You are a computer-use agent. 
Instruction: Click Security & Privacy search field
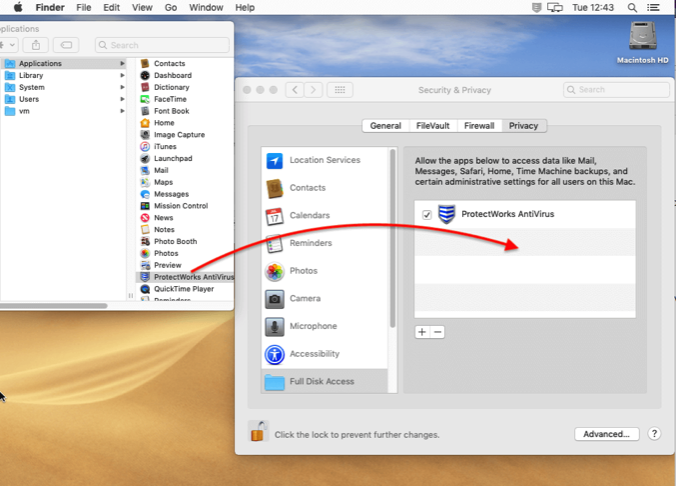click(616, 90)
